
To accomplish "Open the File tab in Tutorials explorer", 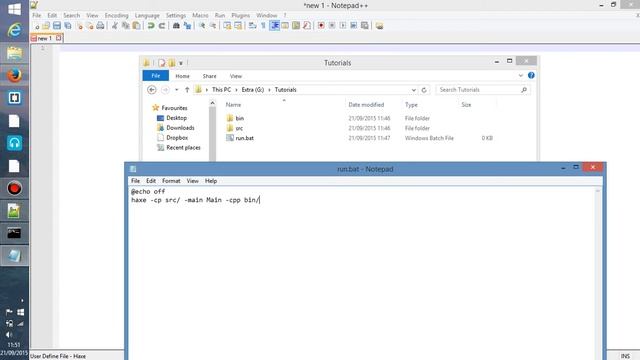I will [156, 76].
